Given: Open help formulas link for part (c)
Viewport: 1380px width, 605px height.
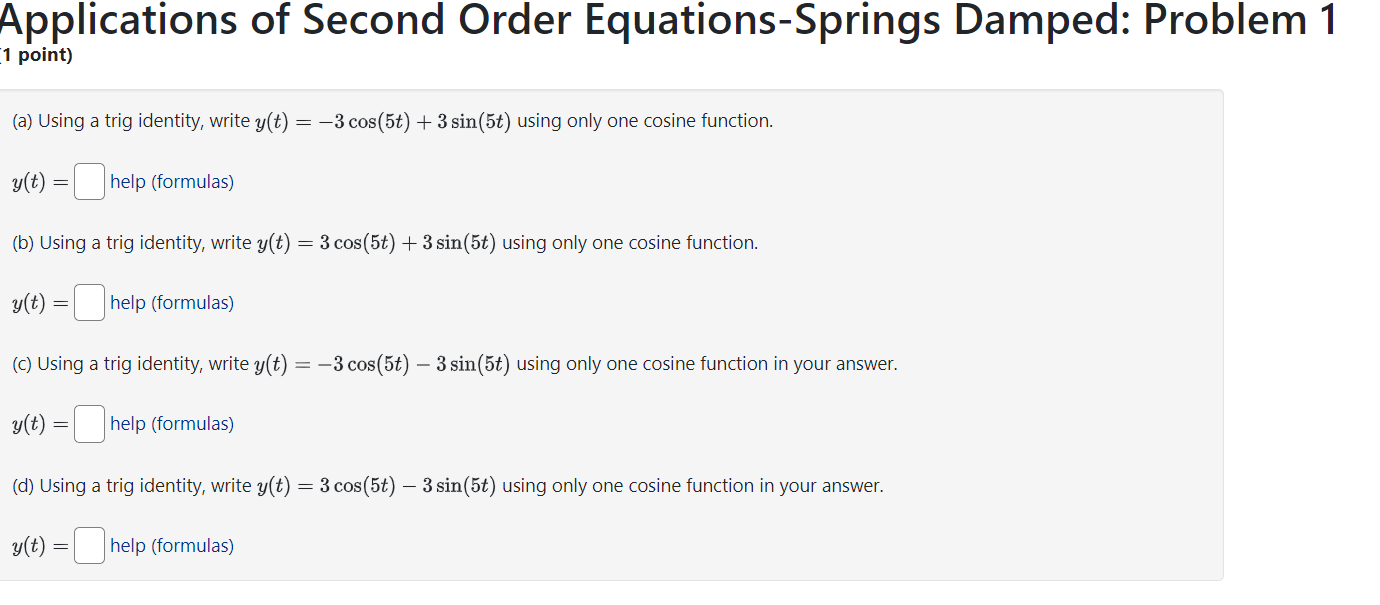Looking at the screenshot, I should (x=171, y=423).
